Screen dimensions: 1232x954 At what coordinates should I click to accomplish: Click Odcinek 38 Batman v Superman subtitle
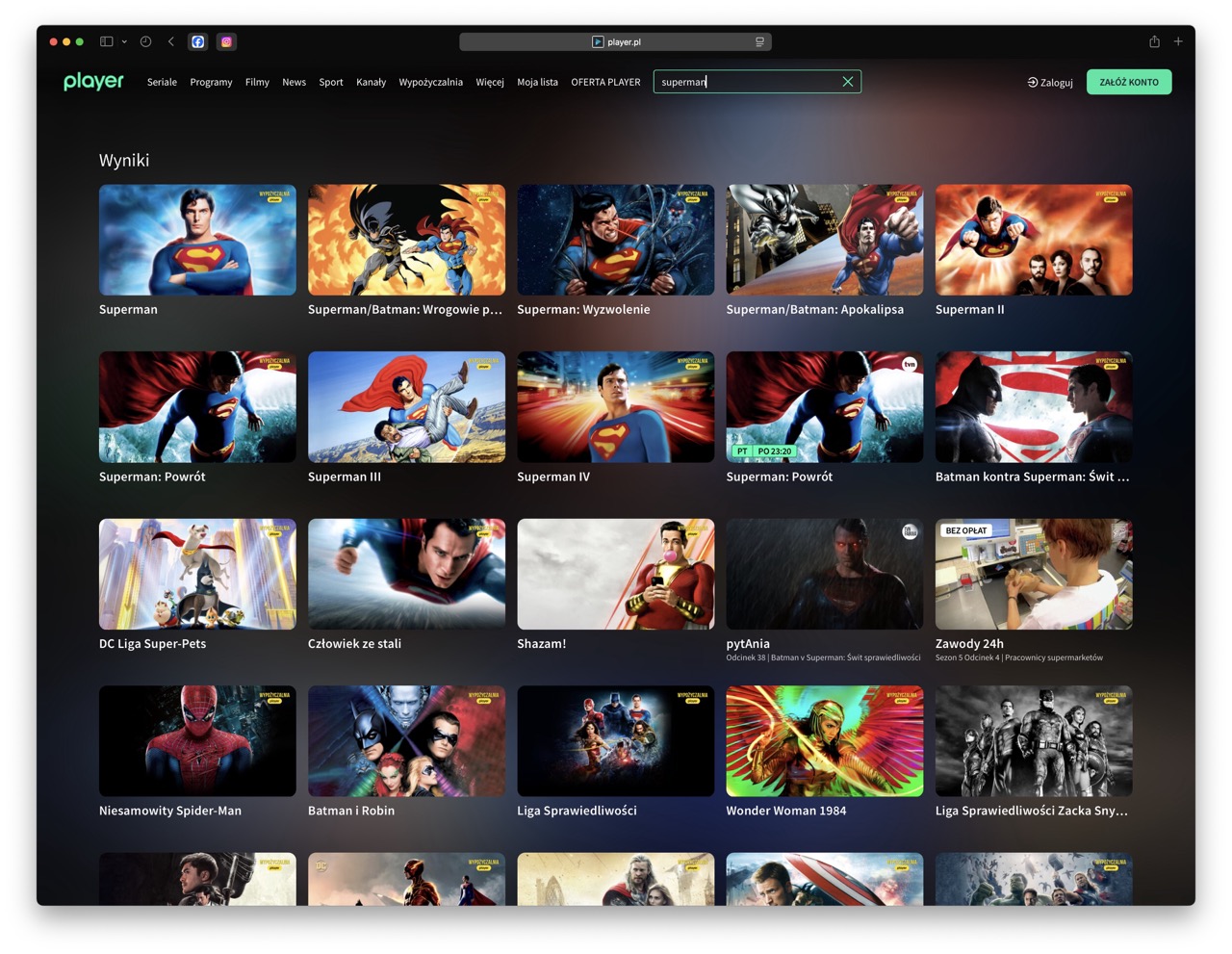click(x=823, y=657)
